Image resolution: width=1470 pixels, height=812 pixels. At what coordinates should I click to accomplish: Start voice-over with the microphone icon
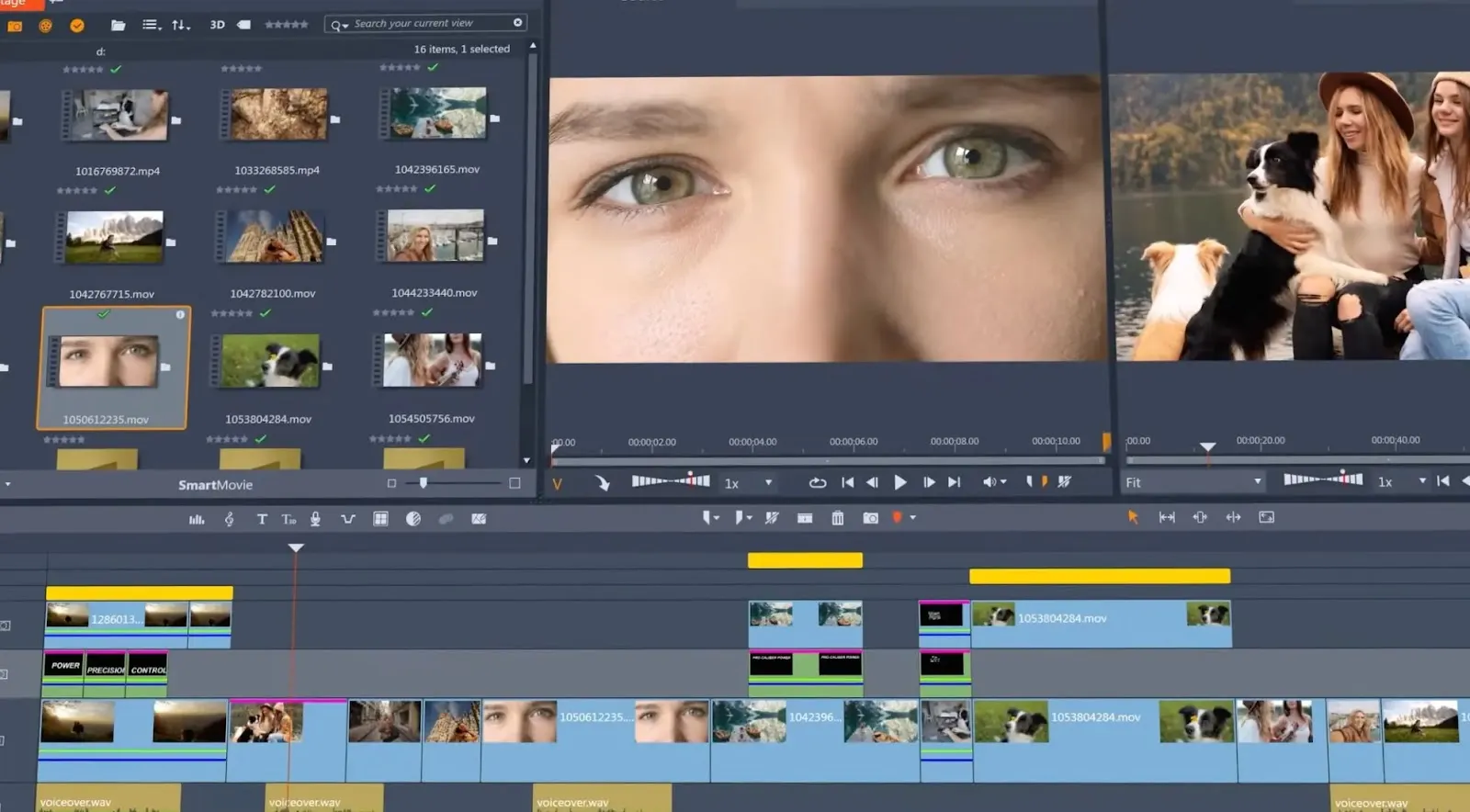coord(315,519)
